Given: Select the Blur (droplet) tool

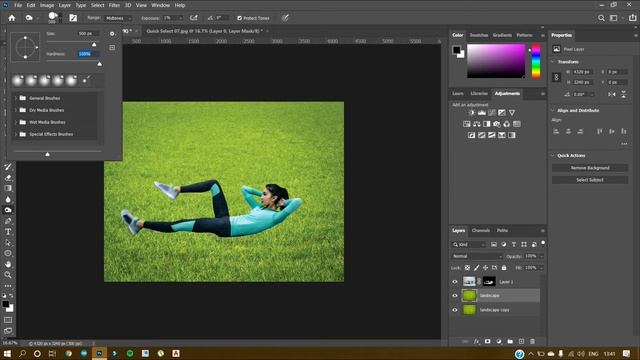Looking at the screenshot, I should tap(8, 199).
